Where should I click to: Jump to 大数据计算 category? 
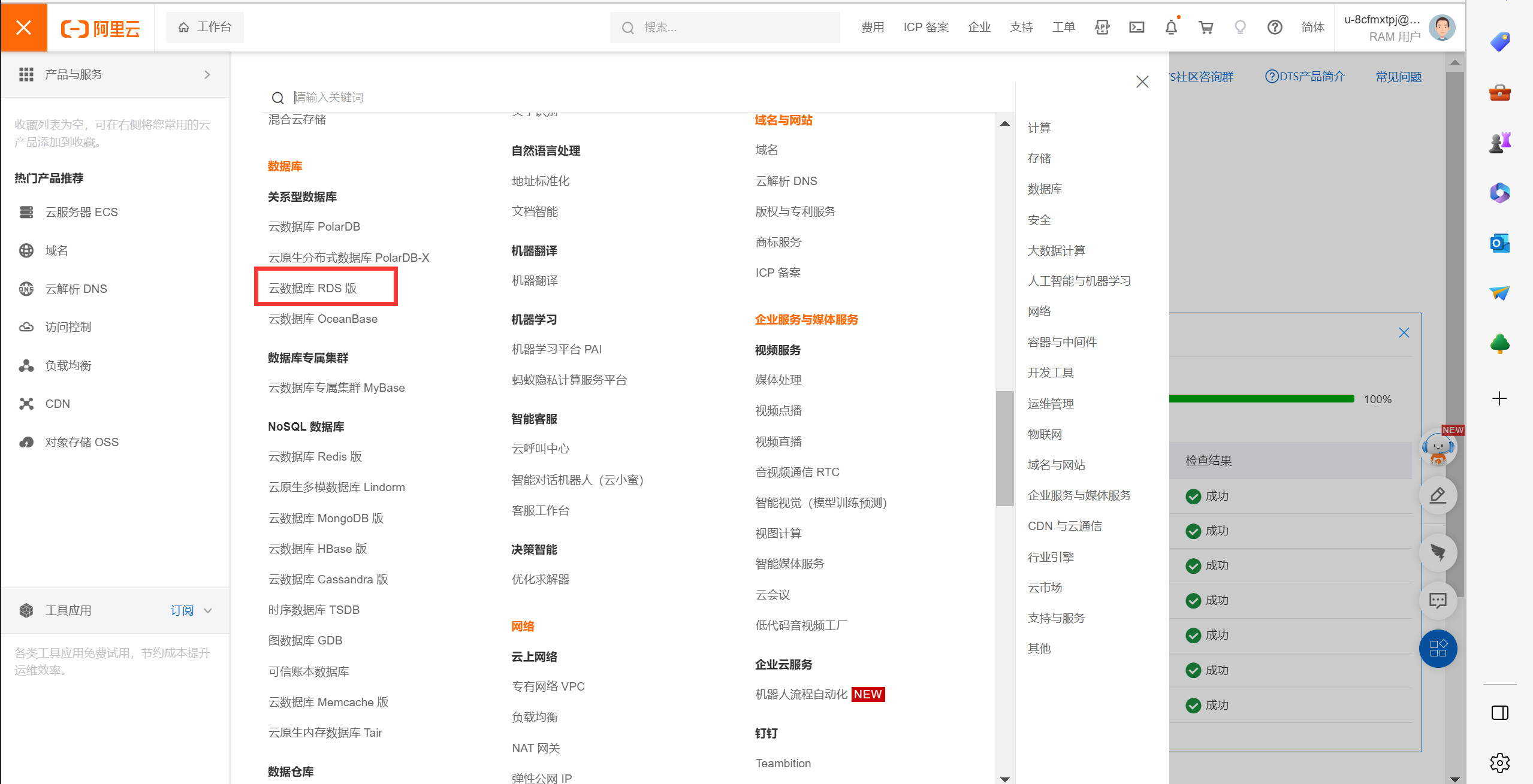pyautogui.click(x=1057, y=250)
